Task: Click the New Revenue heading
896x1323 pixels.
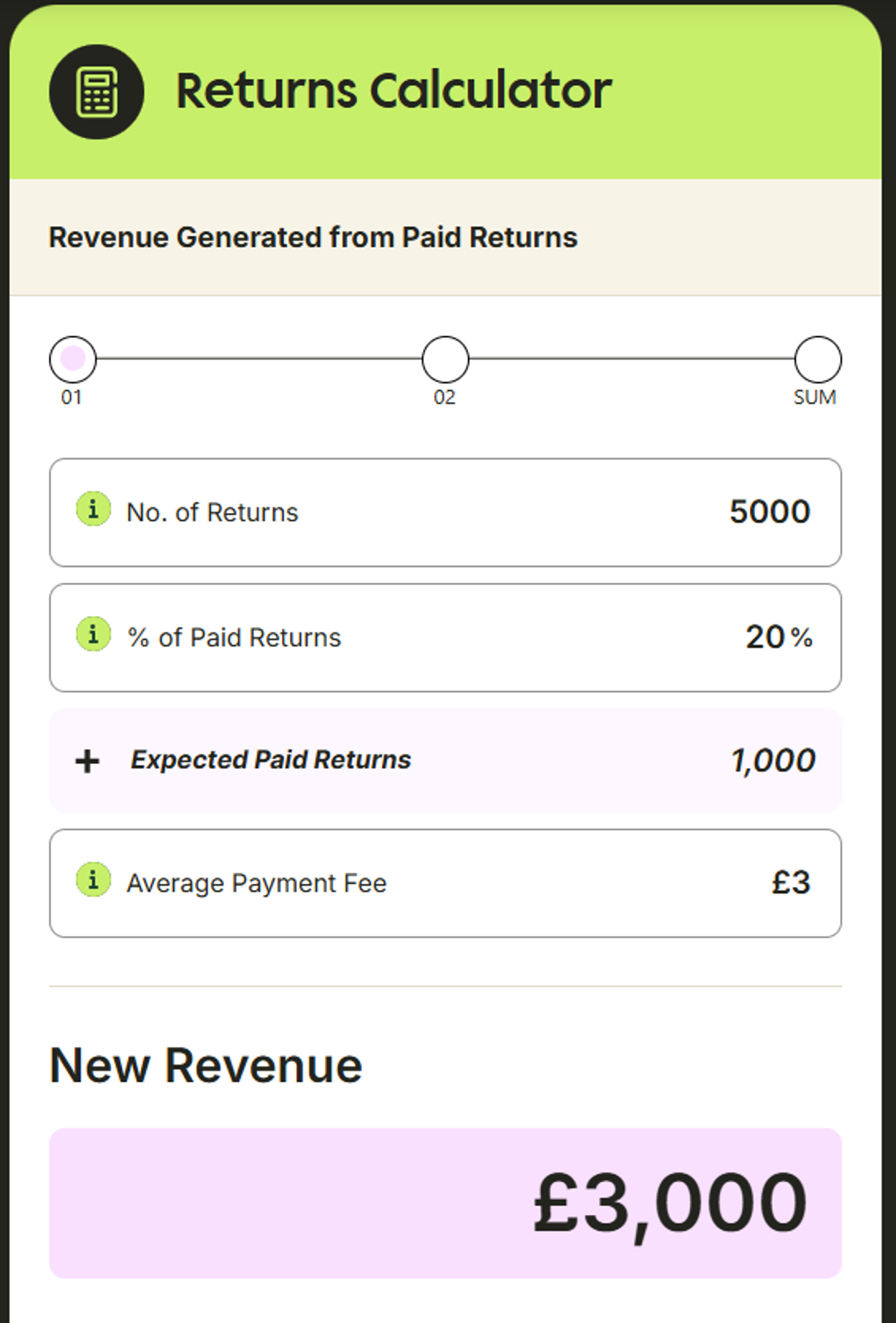Action: click(x=206, y=1066)
